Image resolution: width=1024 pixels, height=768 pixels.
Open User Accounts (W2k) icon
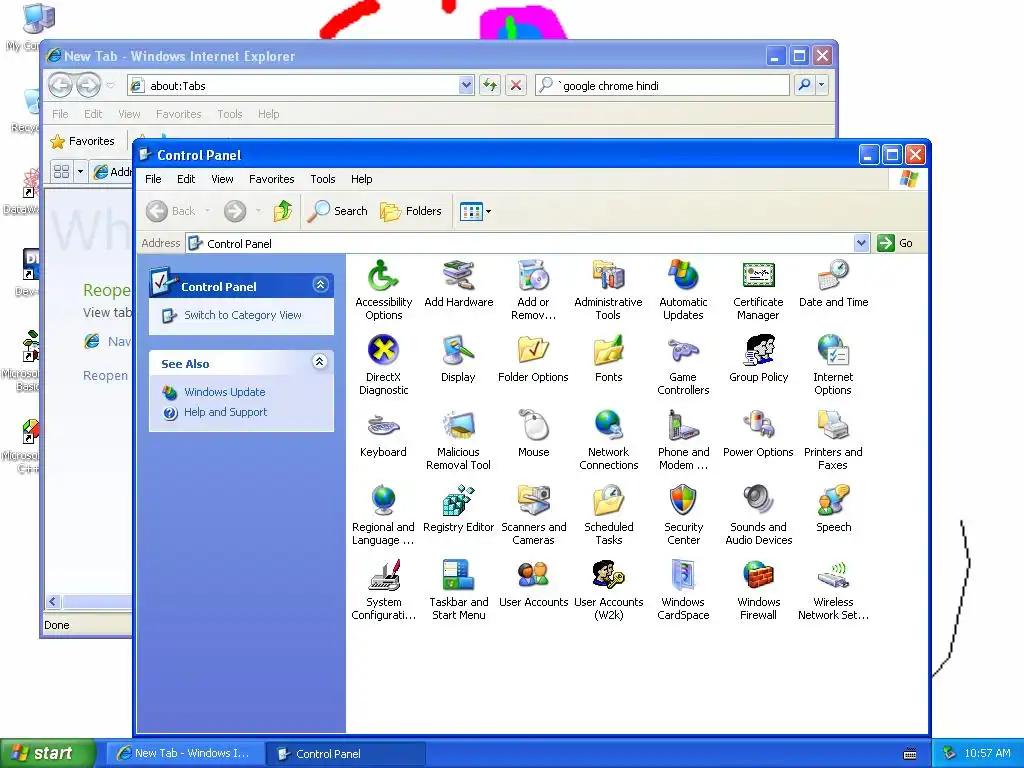click(608, 590)
